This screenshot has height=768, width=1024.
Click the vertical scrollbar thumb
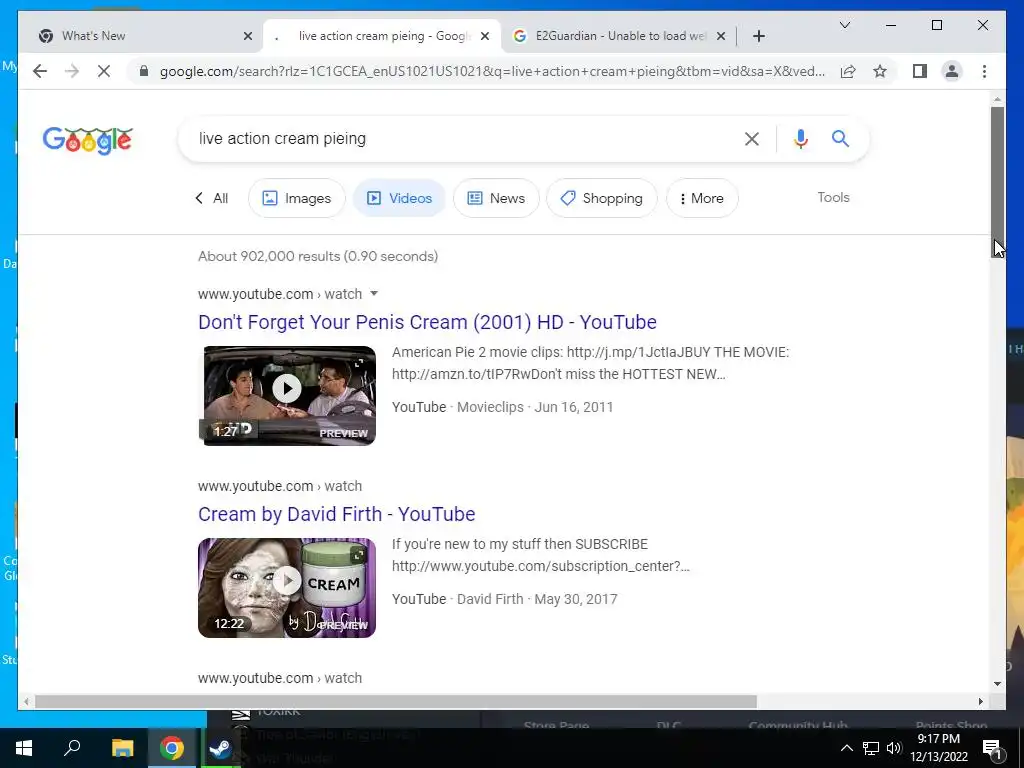pyautogui.click(x=997, y=182)
